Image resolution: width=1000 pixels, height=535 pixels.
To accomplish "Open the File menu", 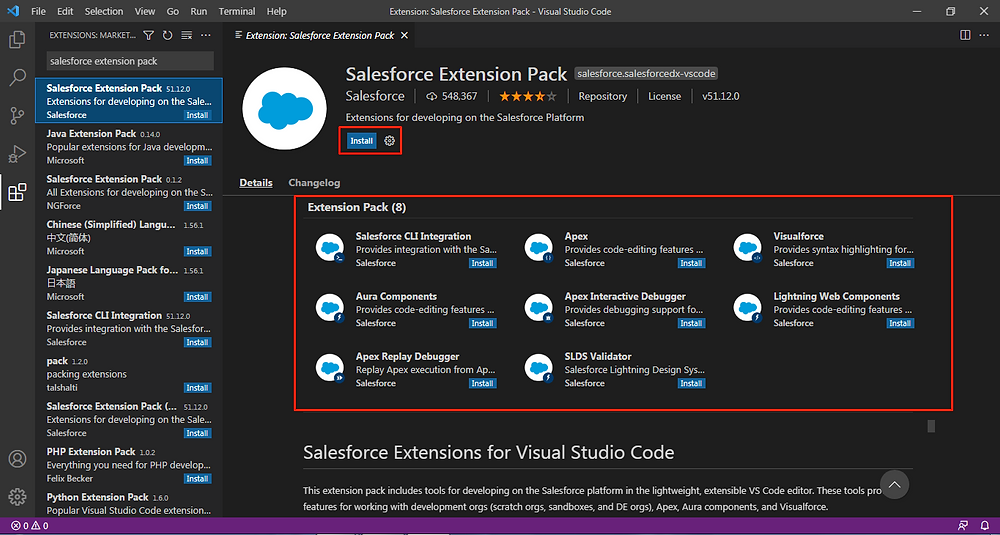I will coord(38,11).
